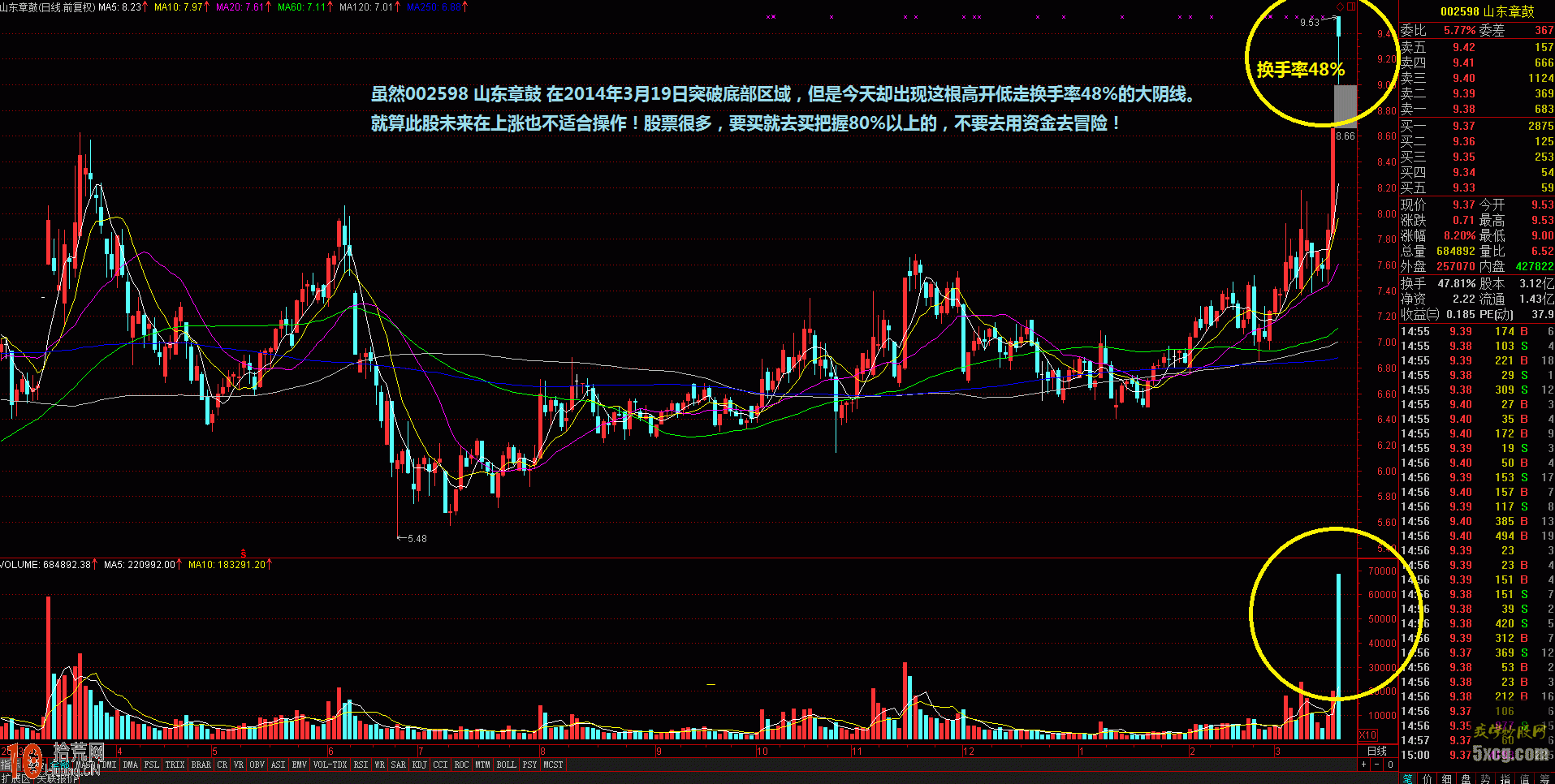Click the 0 reset-zoom button under 日线
Image resolution: width=1555 pixels, height=784 pixels.
(1390, 765)
